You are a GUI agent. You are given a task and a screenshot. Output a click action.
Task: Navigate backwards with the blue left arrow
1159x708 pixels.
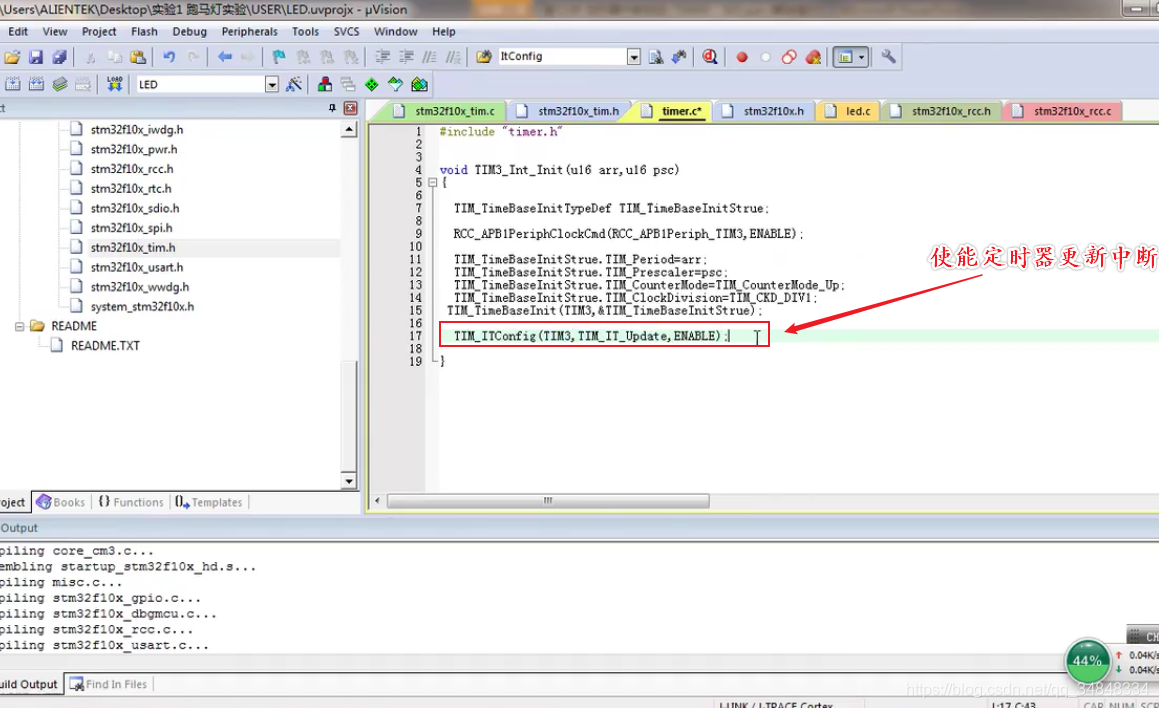(x=225, y=57)
